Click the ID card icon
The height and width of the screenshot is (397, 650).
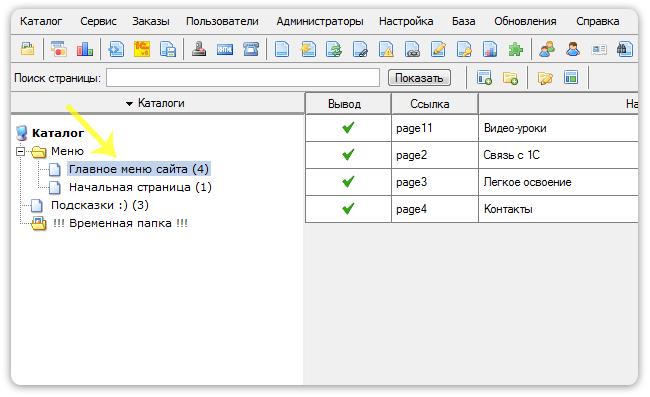pos(599,50)
